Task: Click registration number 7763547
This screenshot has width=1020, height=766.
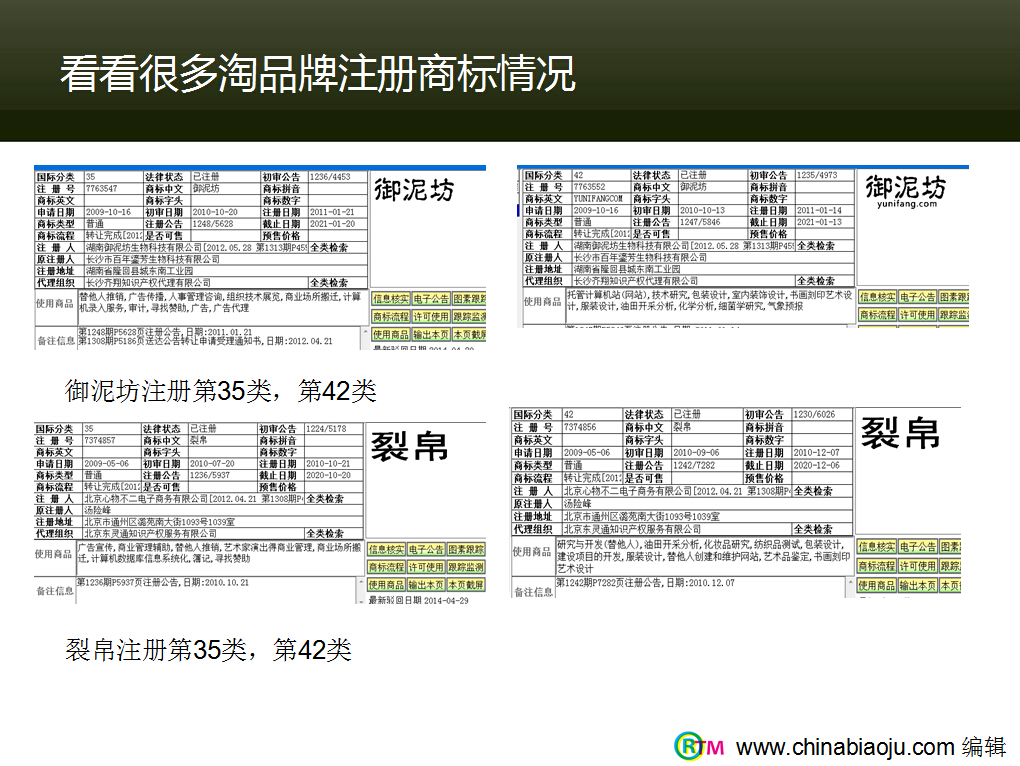Action: point(101,189)
